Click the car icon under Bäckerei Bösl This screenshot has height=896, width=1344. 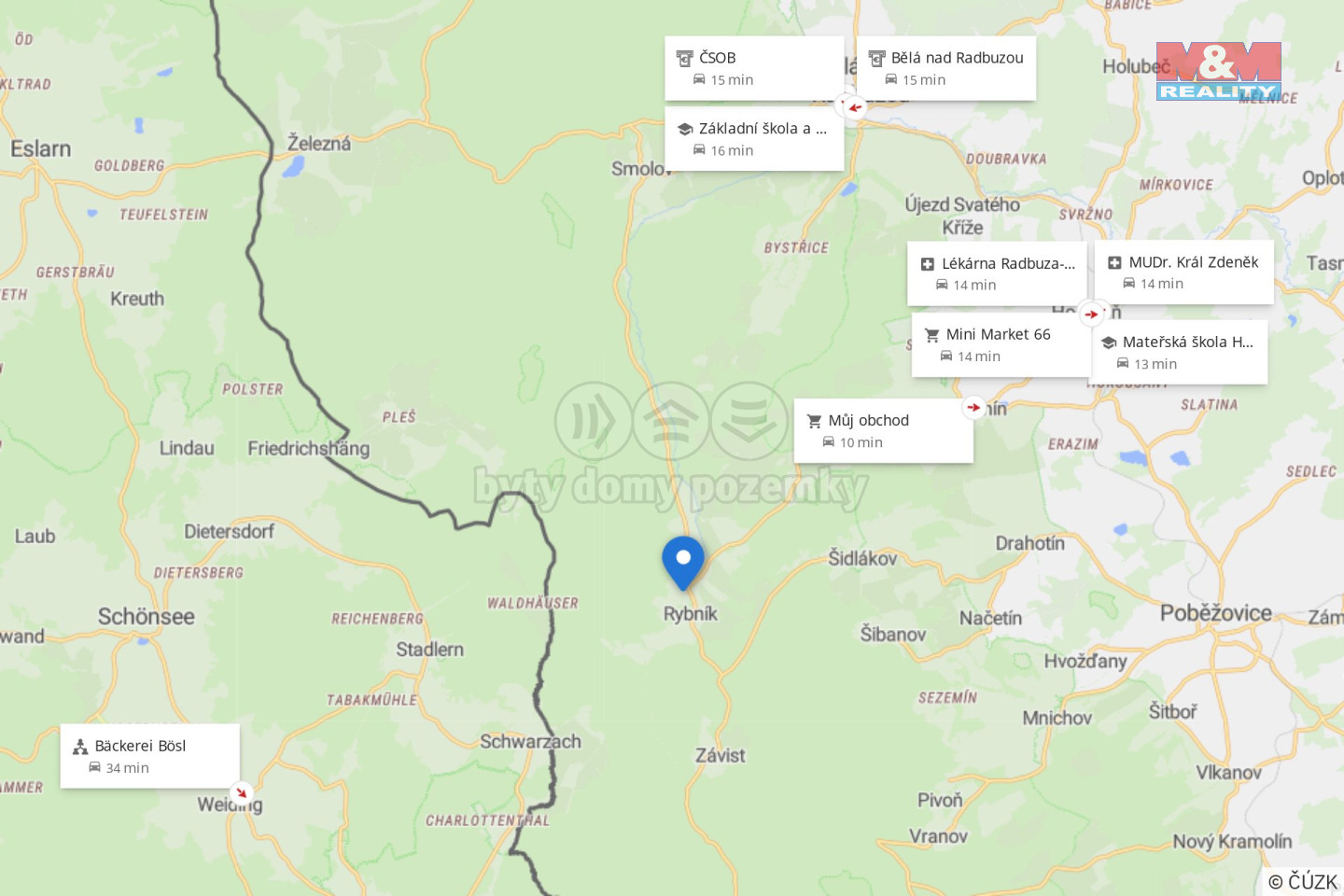tap(94, 767)
